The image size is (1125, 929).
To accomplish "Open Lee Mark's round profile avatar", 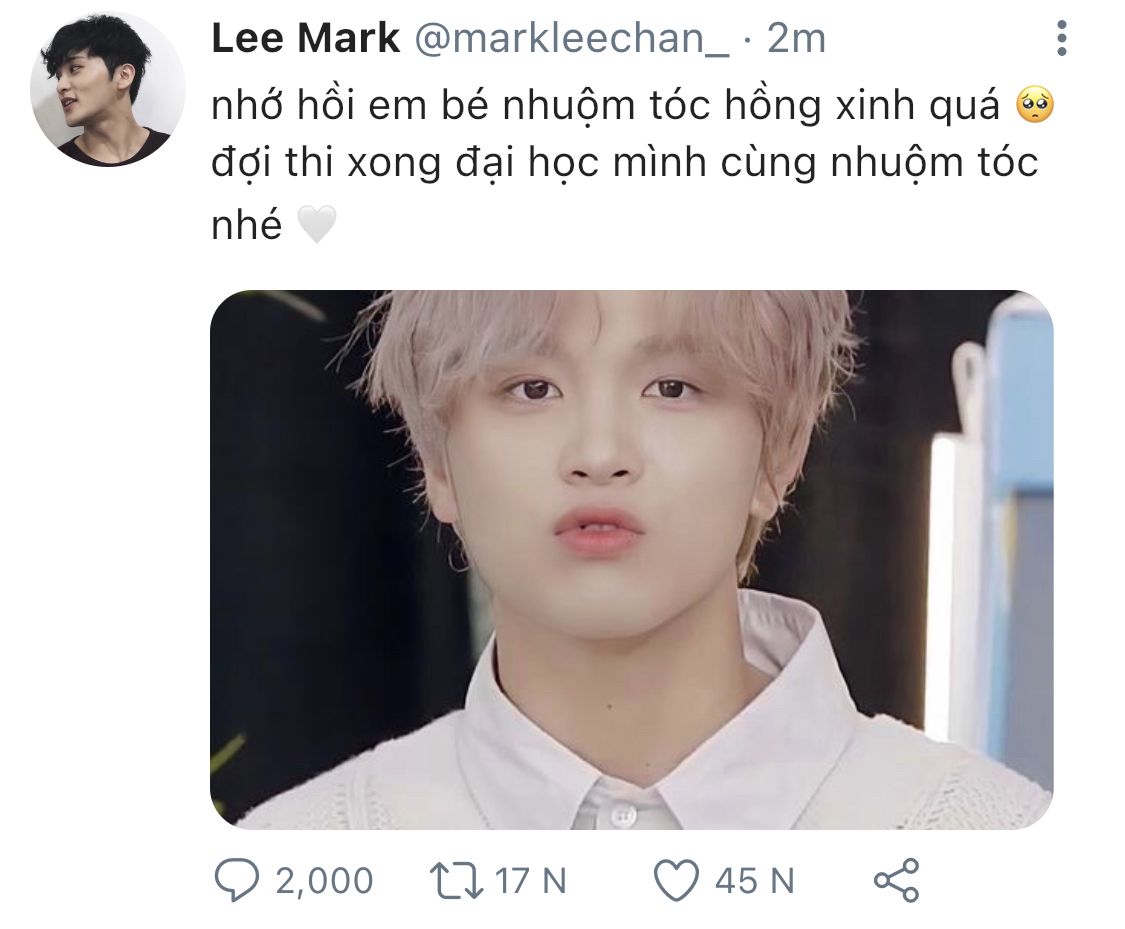I will pyautogui.click(x=108, y=88).
